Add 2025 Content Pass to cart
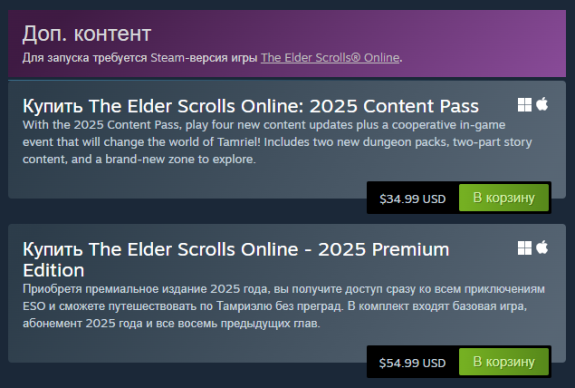 (503, 198)
